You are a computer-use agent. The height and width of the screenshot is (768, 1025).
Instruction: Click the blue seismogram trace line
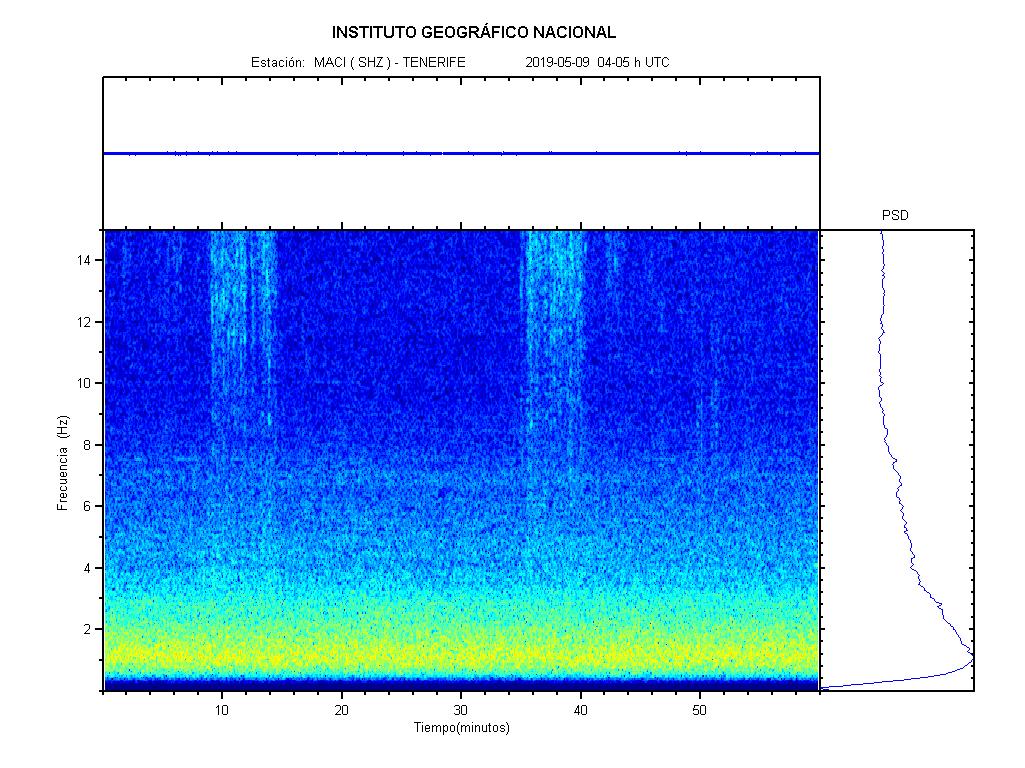[x=460, y=153]
